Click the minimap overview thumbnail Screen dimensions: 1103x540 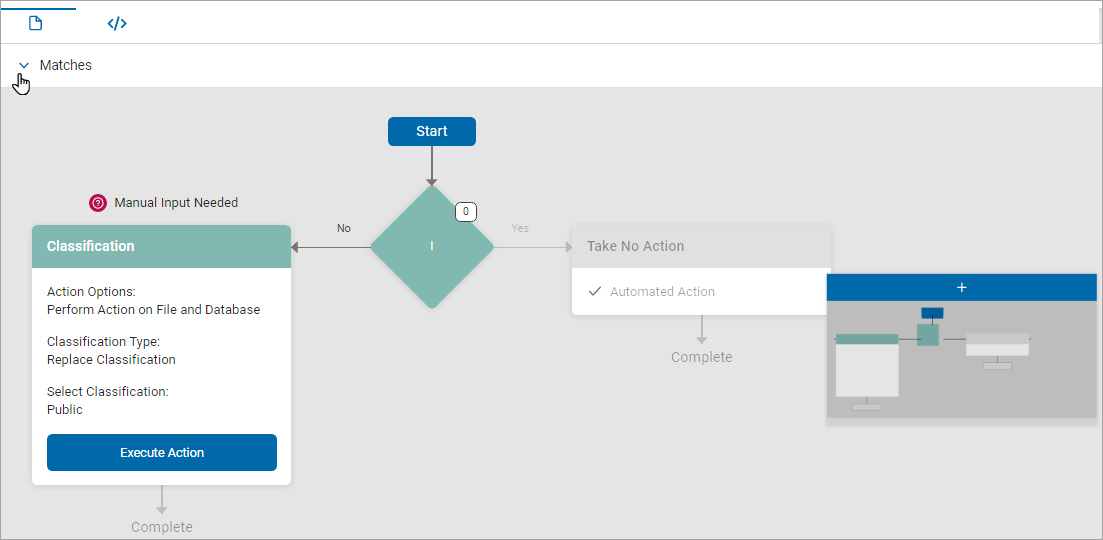click(x=961, y=359)
